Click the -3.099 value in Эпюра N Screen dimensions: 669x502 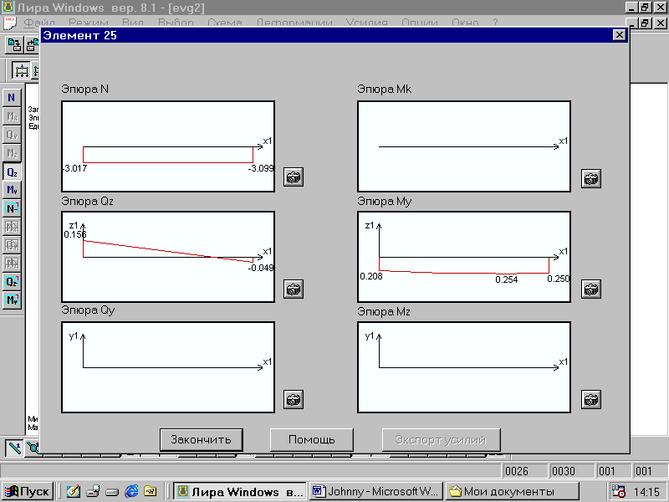(261, 168)
